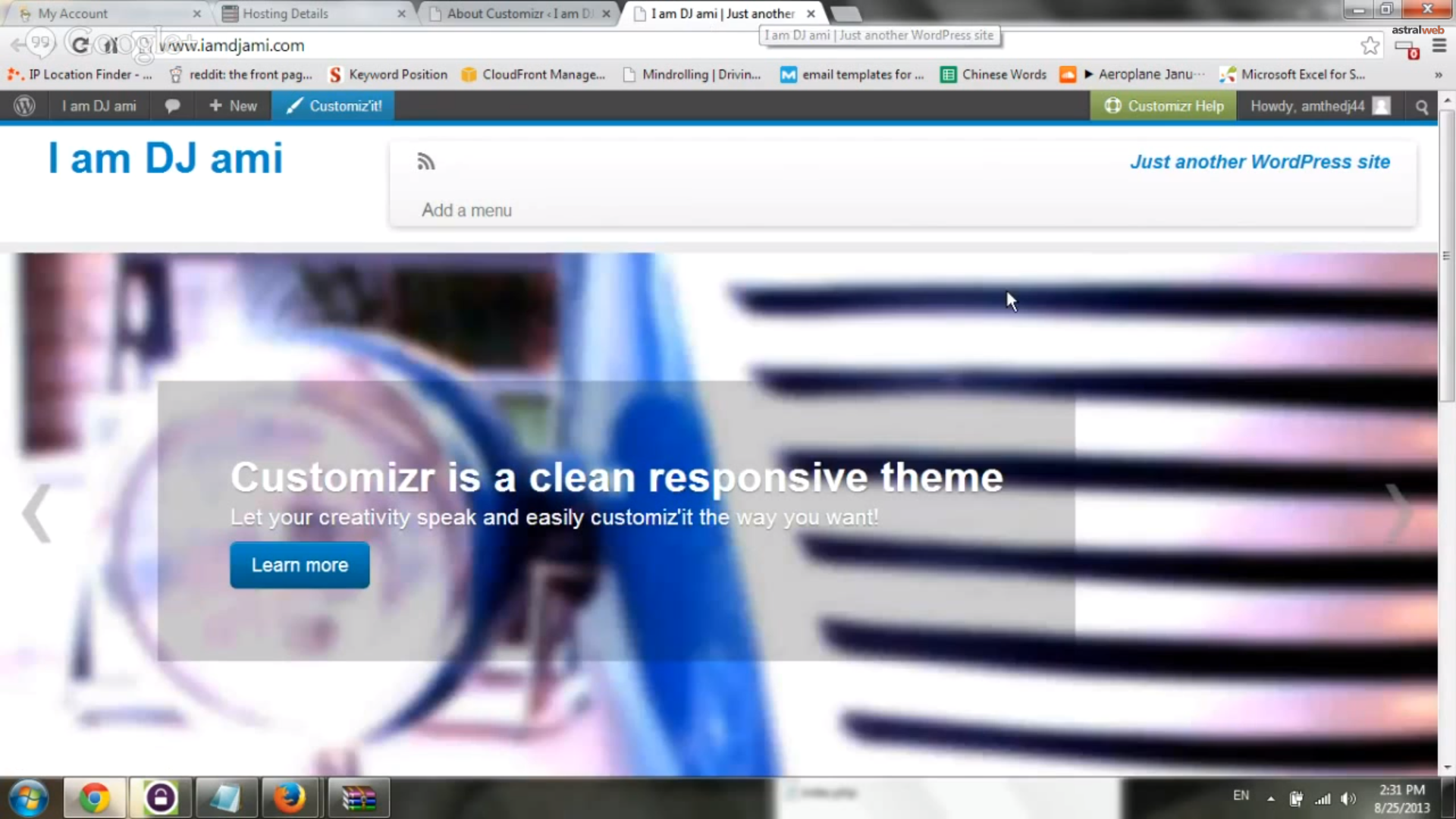Viewport: 1456px width, 819px height.
Task: Open the WordPress logo menu in admin bar
Action: (x=24, y=106)
